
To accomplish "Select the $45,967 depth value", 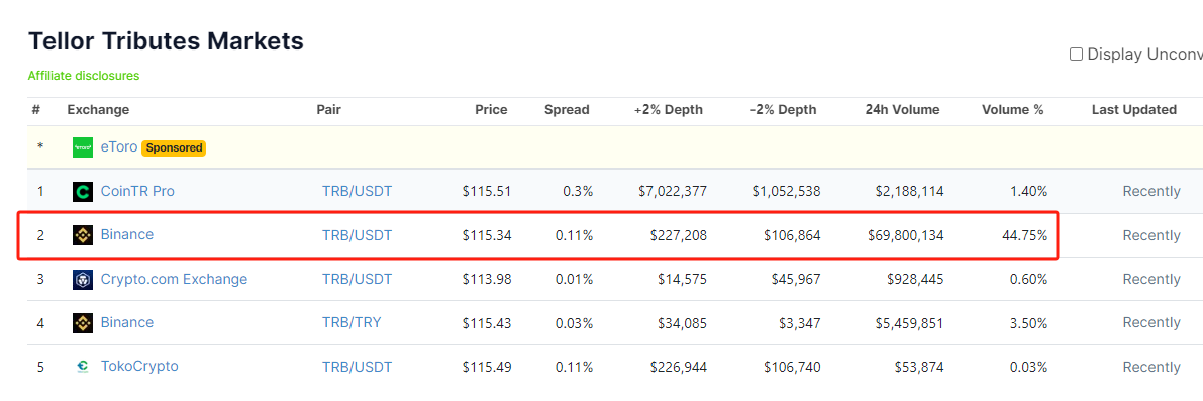I will (x=794, y=279).
